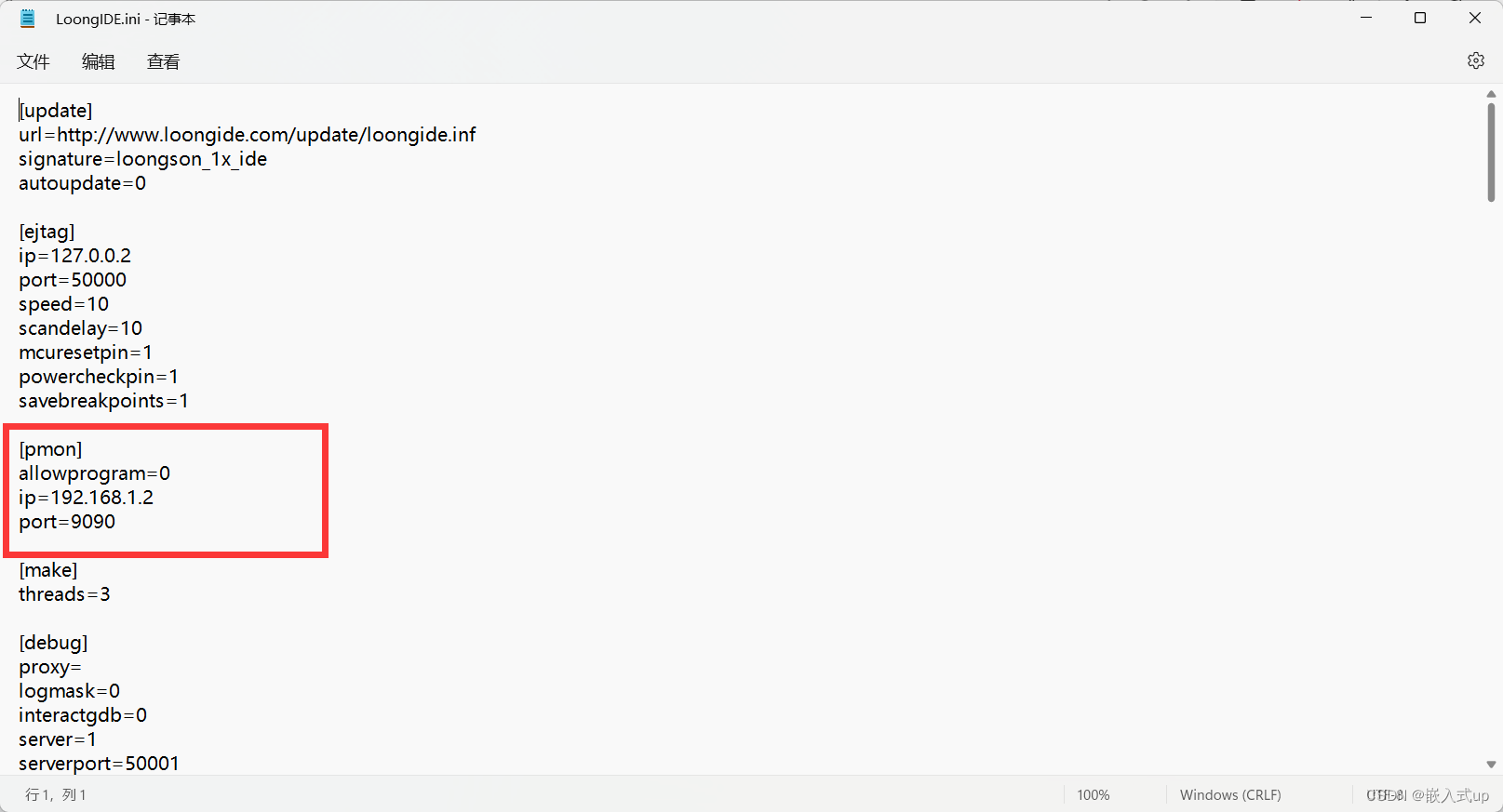Click the proxy= line

click(50, 667)
